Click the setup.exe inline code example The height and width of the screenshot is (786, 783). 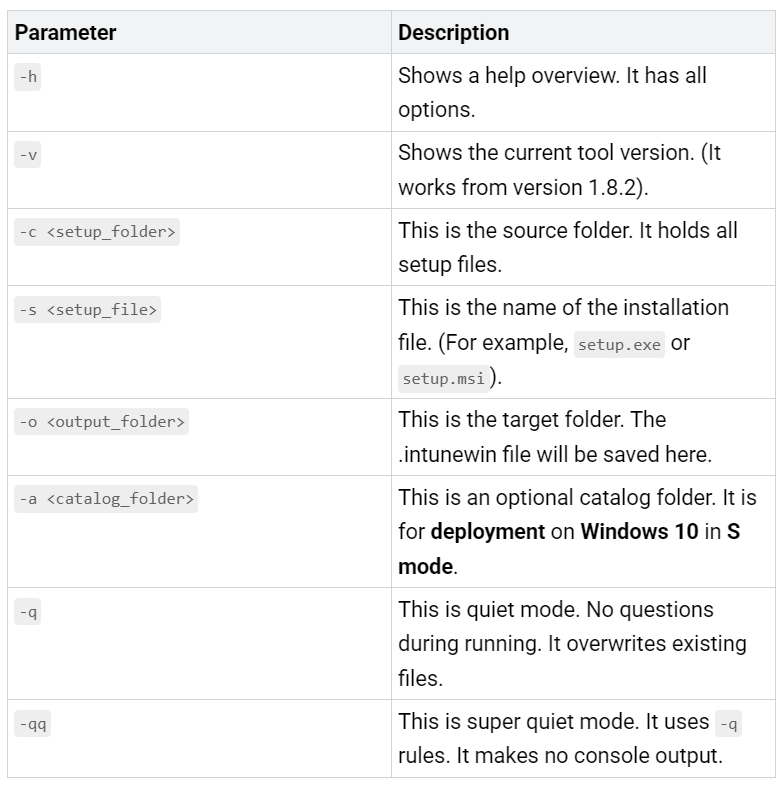(620, 345)
